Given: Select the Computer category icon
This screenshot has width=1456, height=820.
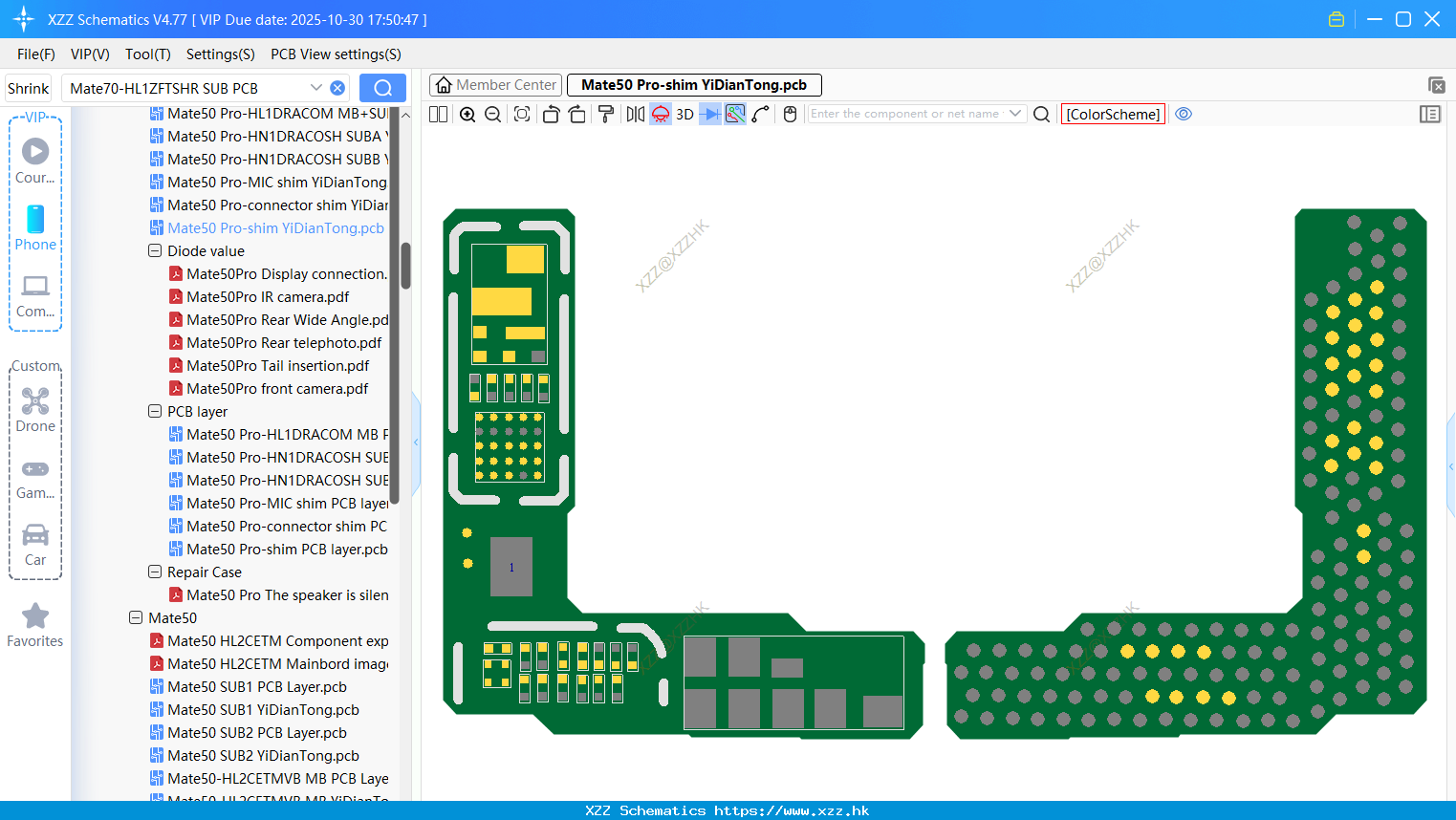Looking at the screenshot, I should tap(35, 295).
